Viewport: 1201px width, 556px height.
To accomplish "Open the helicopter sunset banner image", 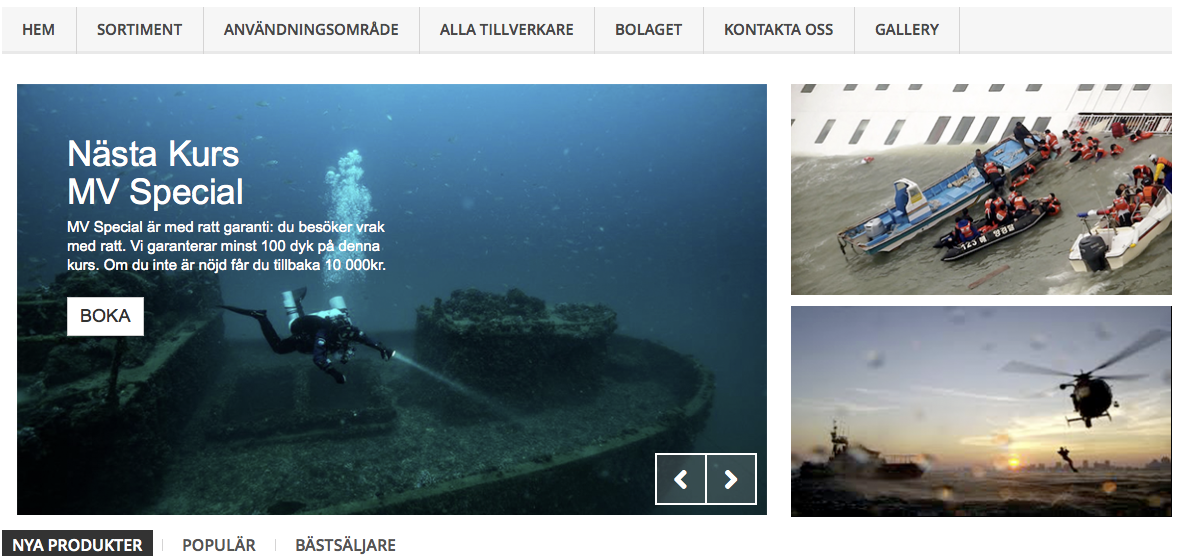I will 981,411.
